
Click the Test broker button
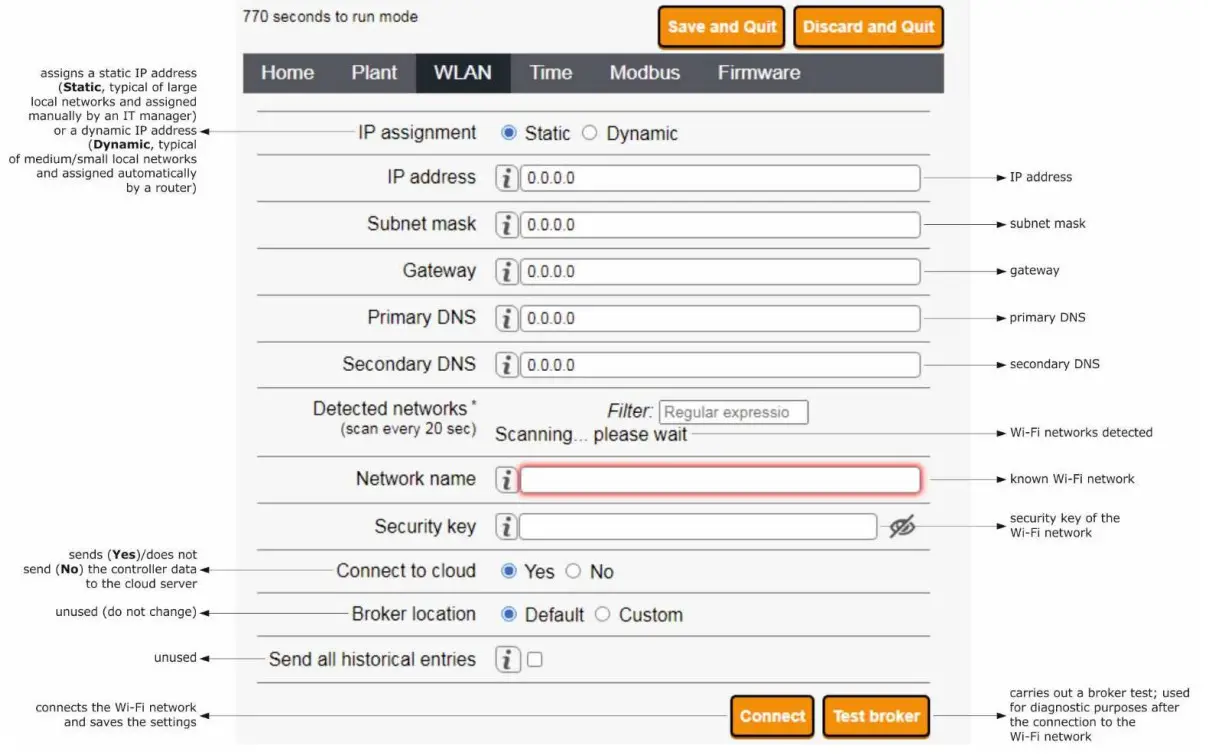coord(876,716)
